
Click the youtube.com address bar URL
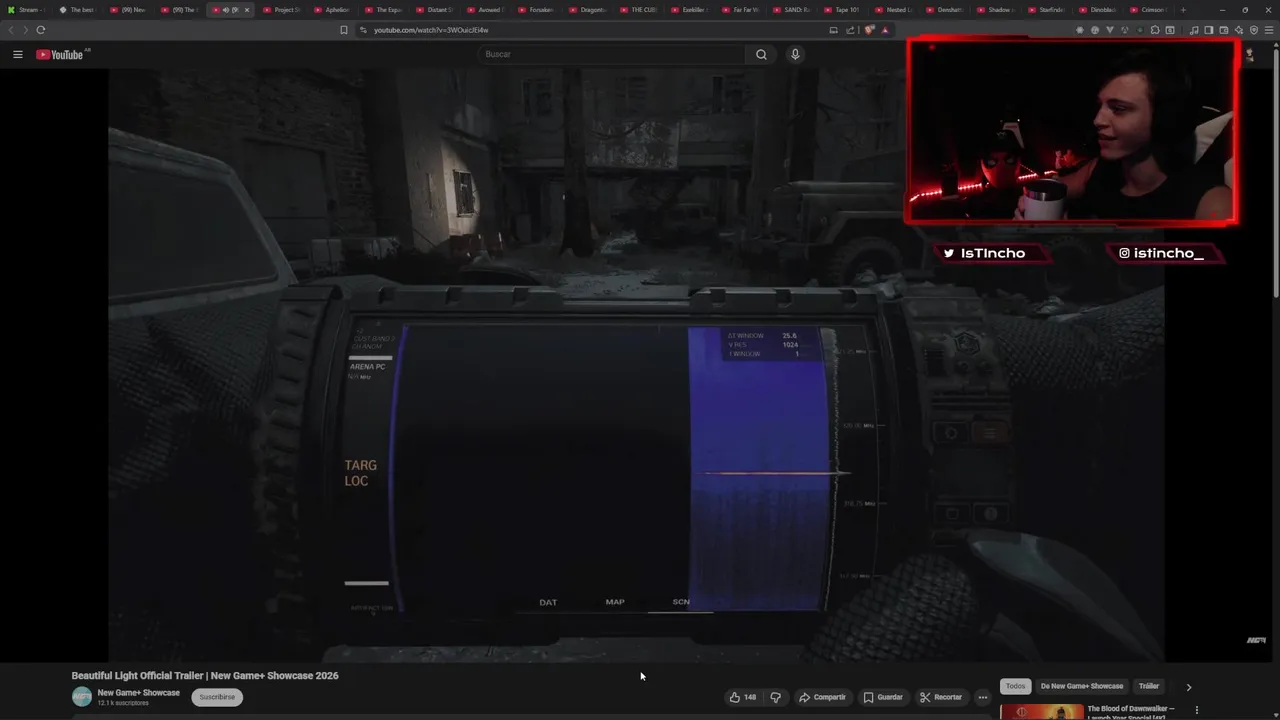pos(431,30)
